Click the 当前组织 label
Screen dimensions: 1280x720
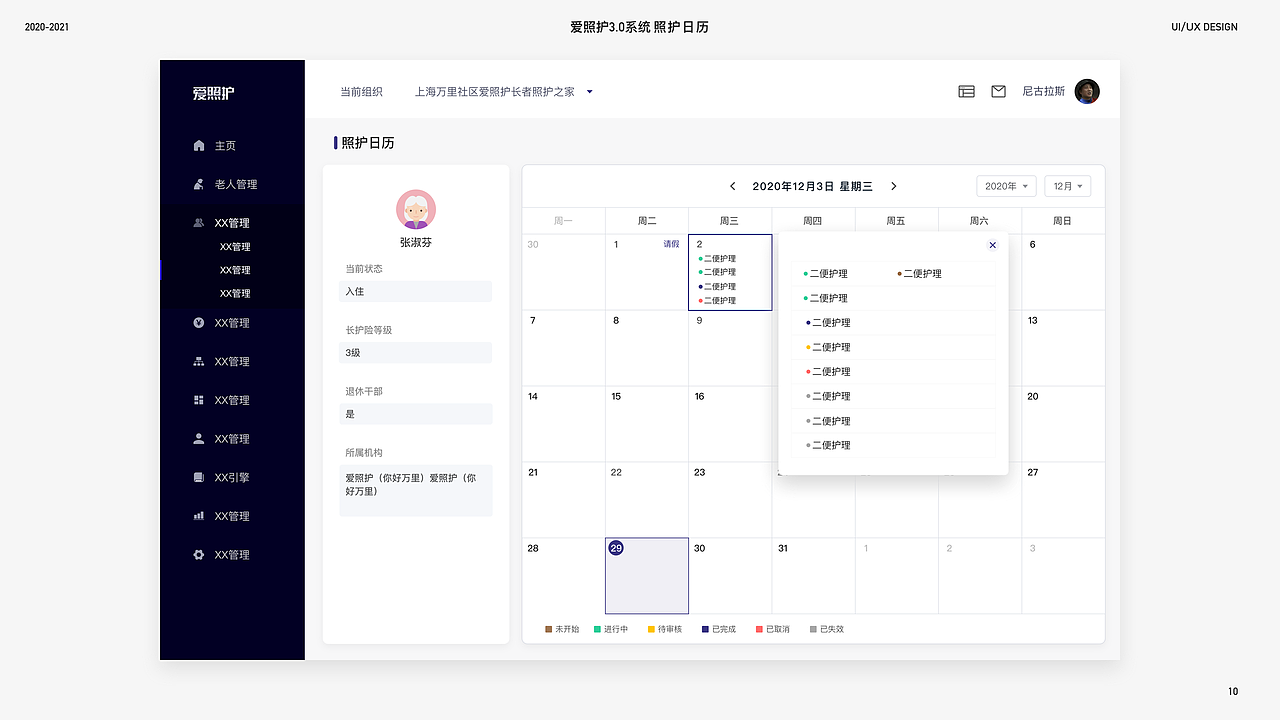[x=361, y=91]
